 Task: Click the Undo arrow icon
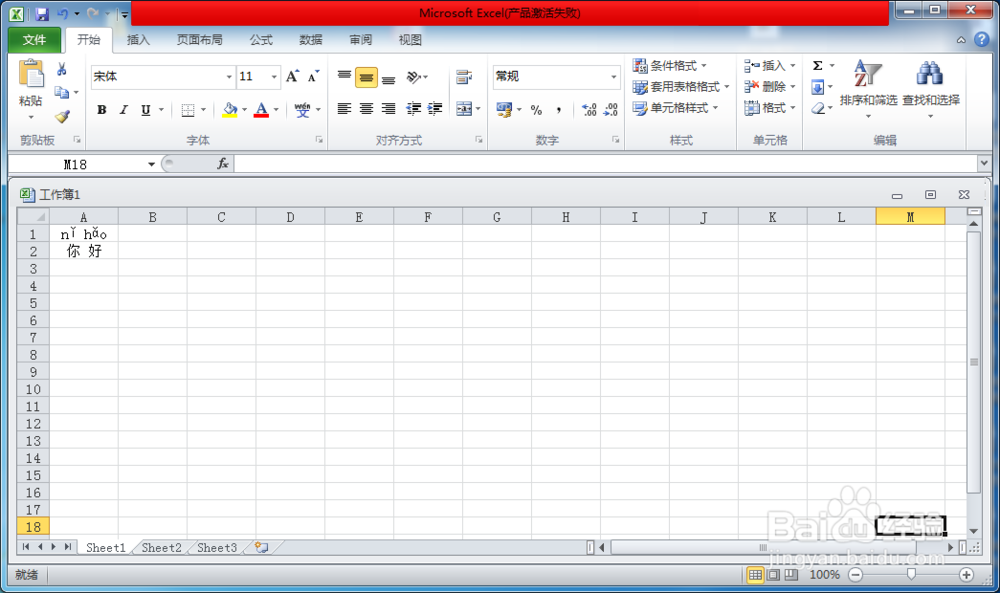click(x=63, y=13)
